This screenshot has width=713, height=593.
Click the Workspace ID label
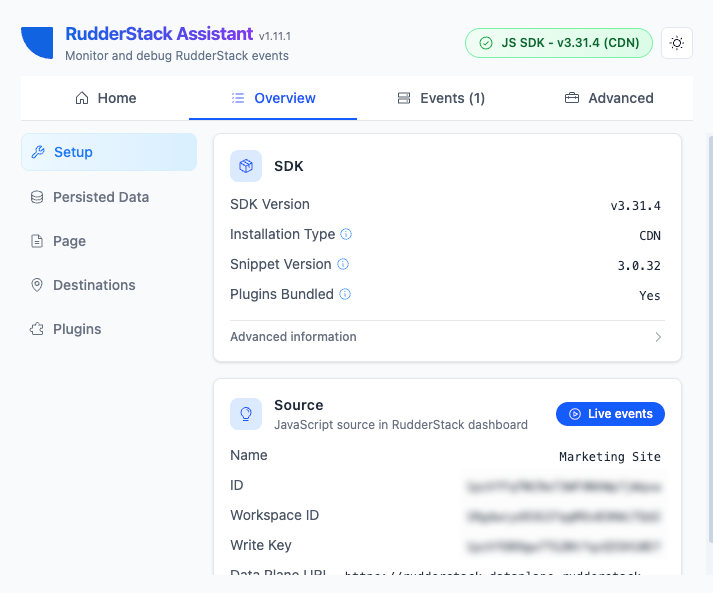coord(275,515)
